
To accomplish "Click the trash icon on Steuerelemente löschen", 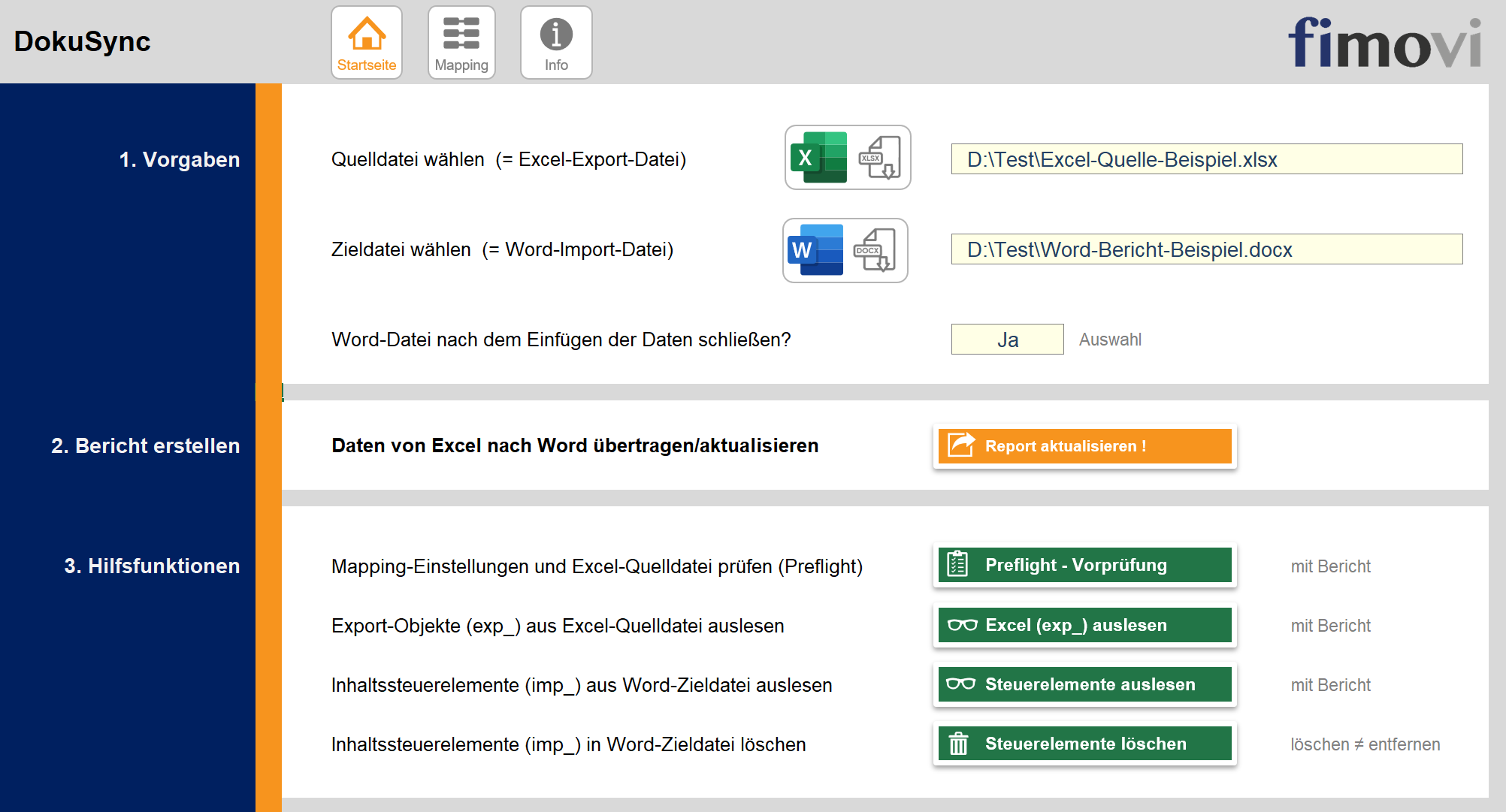I will point(958,744).
